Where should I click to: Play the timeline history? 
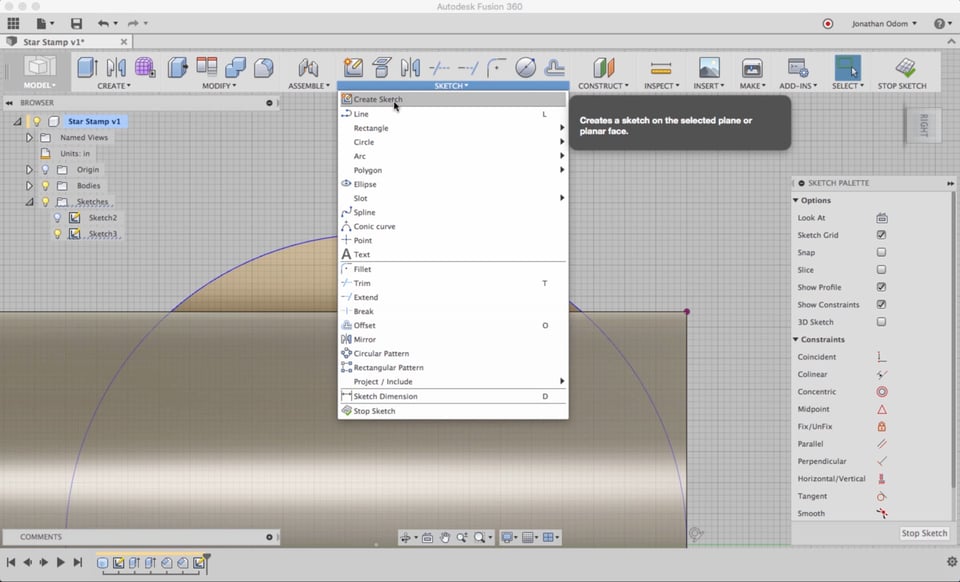[60, 562]
